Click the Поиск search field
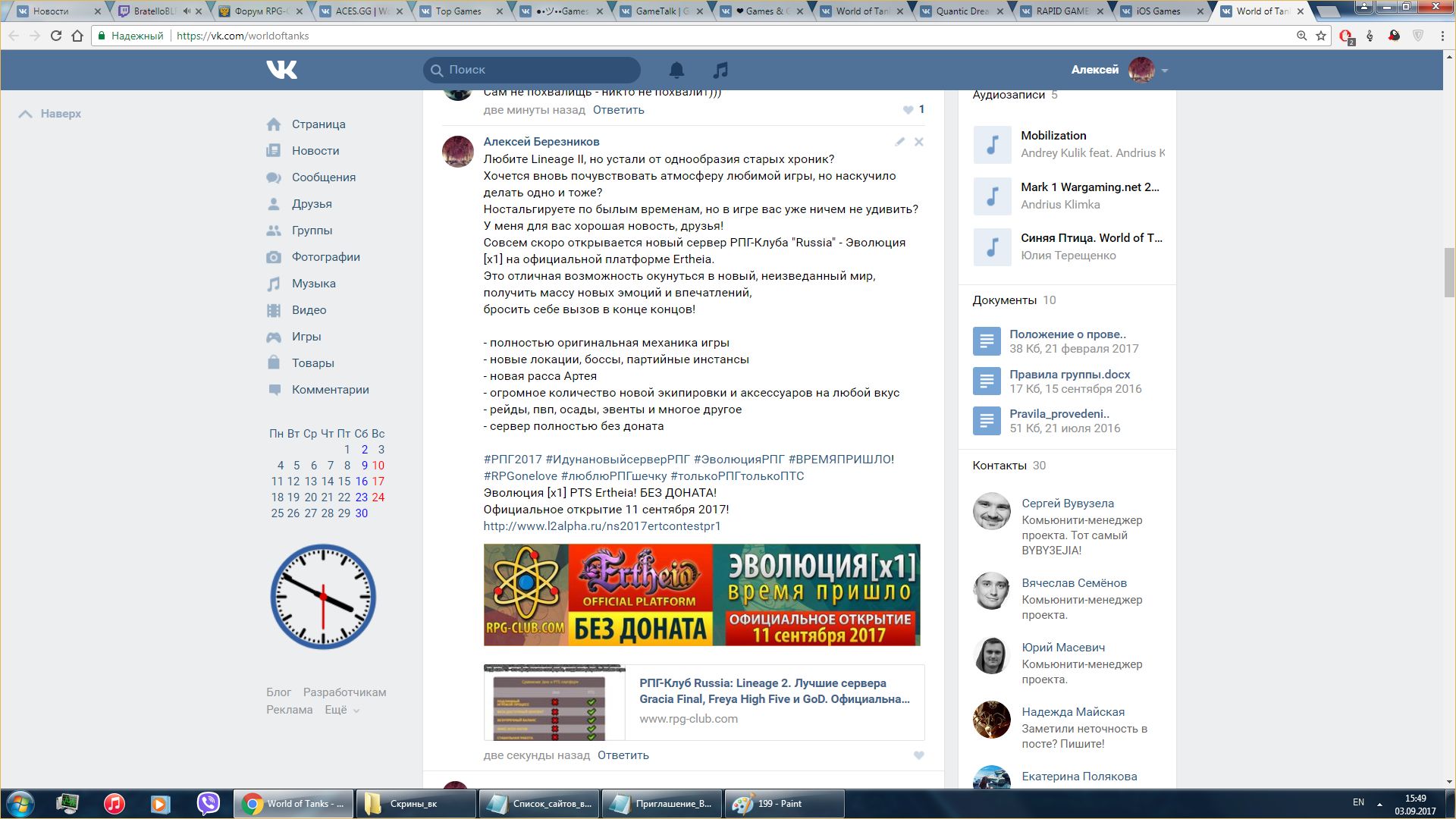Image resolution: width=1456 pixels, height=819 pixels. 532,70
